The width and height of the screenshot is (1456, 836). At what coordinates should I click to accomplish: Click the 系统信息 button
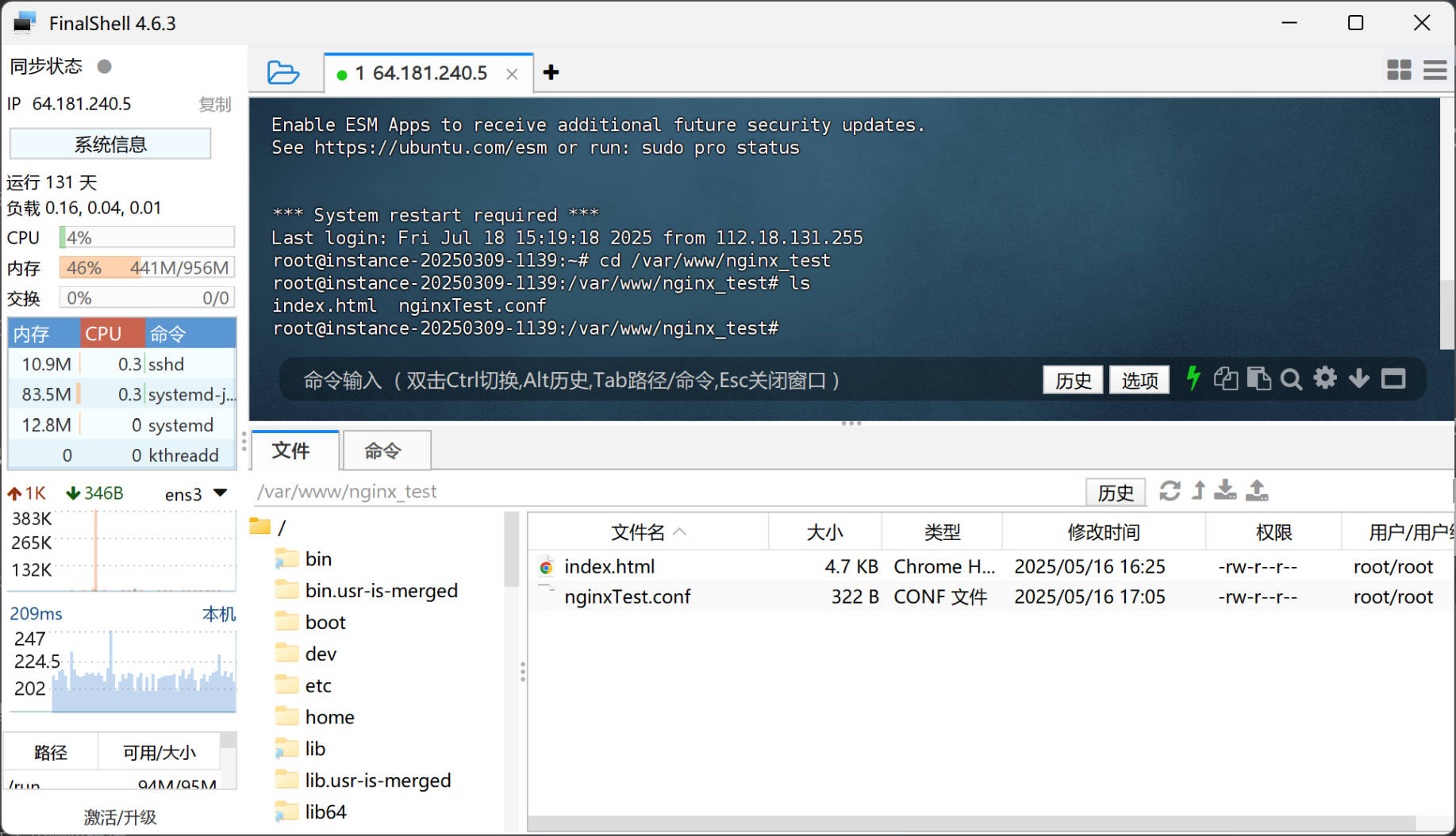(x=110, y=144)
